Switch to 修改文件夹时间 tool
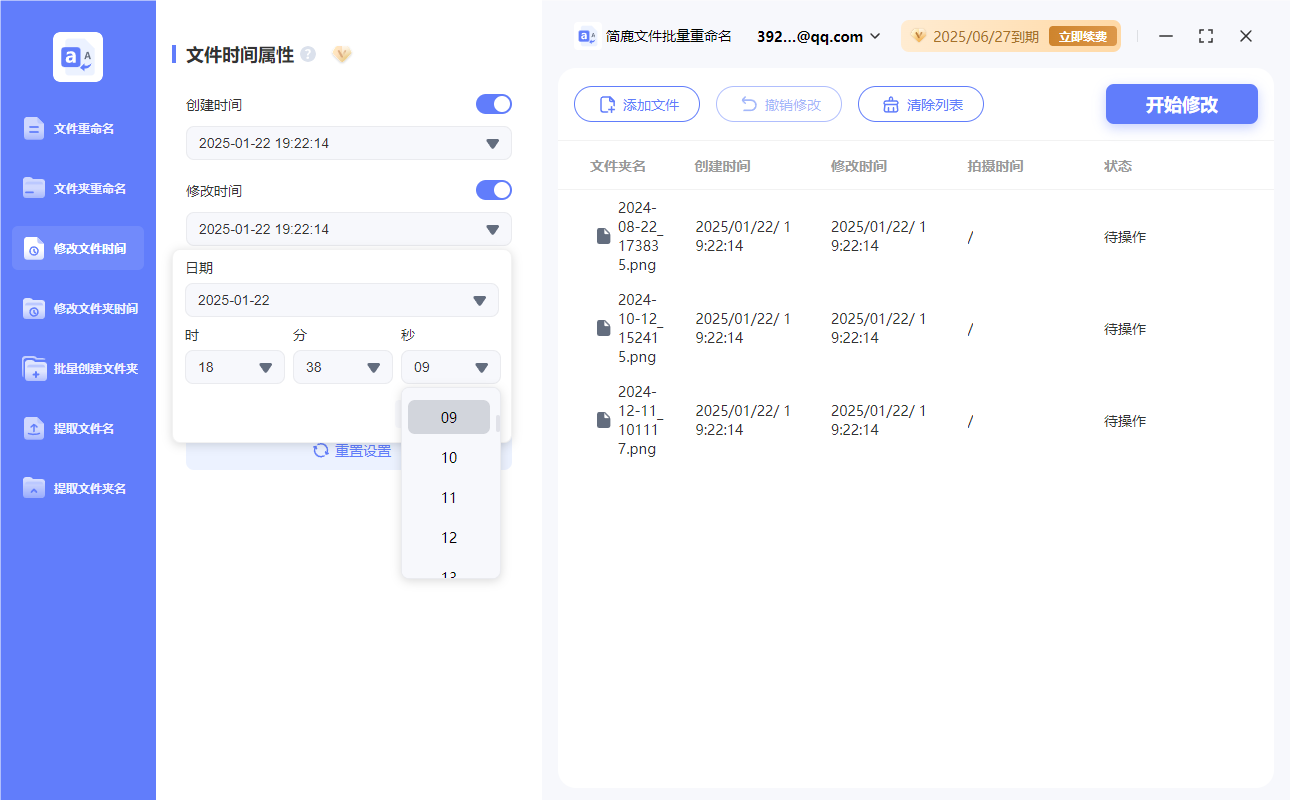The width and height of the screenshot is (1290, 800). [x=77, y=308]
